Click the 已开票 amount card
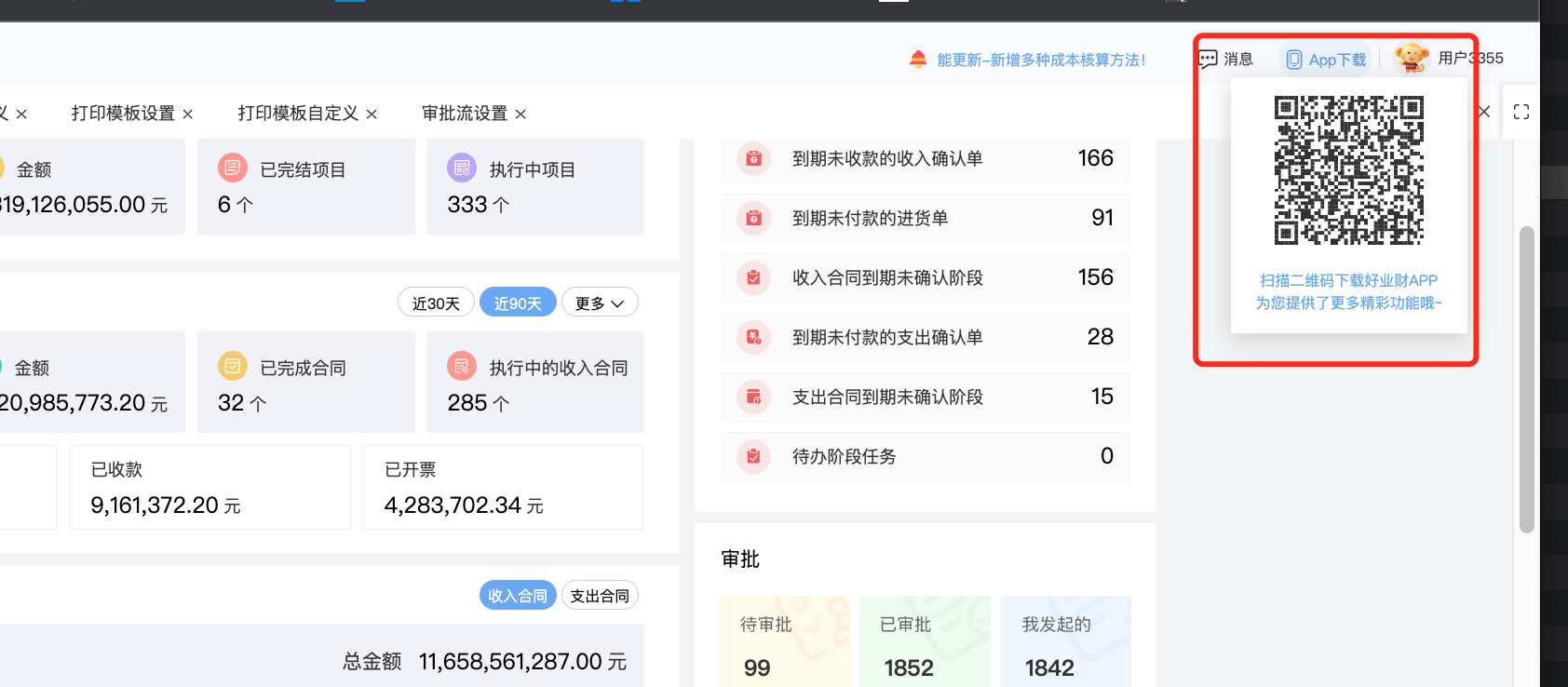Viewport: 1568px width, 687px height. point(504,487)
